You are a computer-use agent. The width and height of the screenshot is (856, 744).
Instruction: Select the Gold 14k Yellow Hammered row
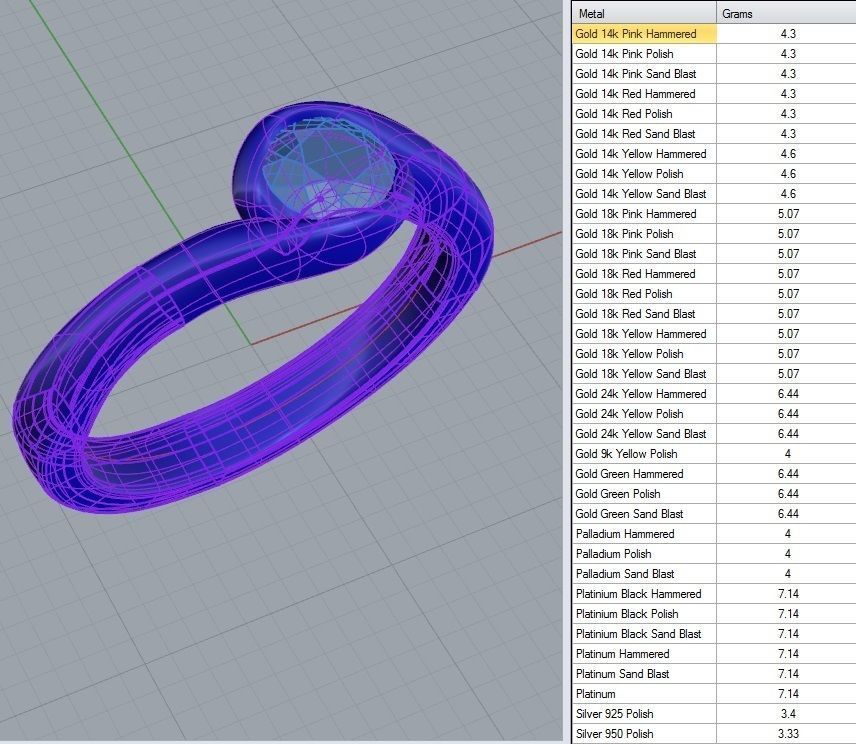click(x=714, y=154)
